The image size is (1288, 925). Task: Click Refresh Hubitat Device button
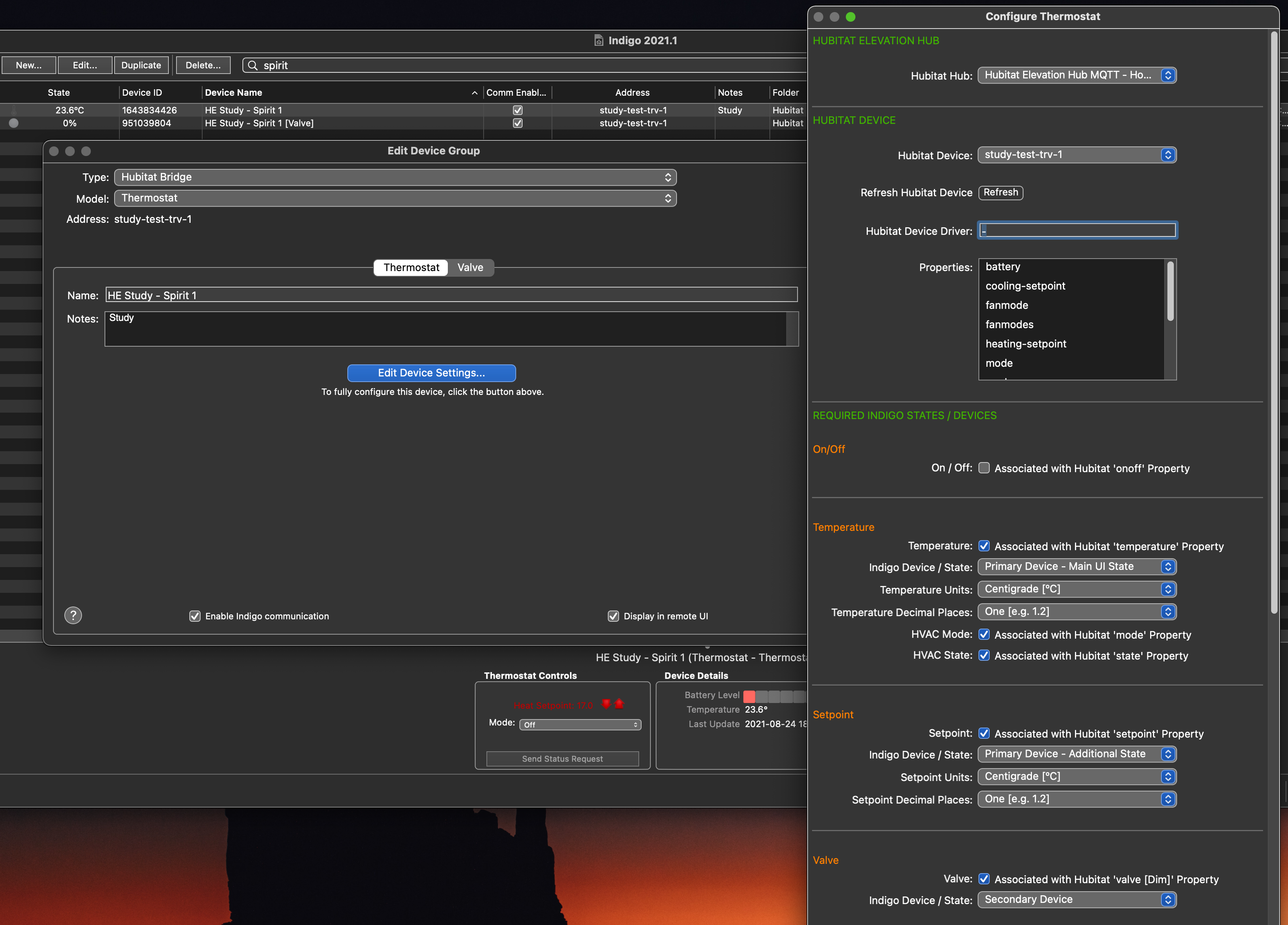tap(1001, 193)
